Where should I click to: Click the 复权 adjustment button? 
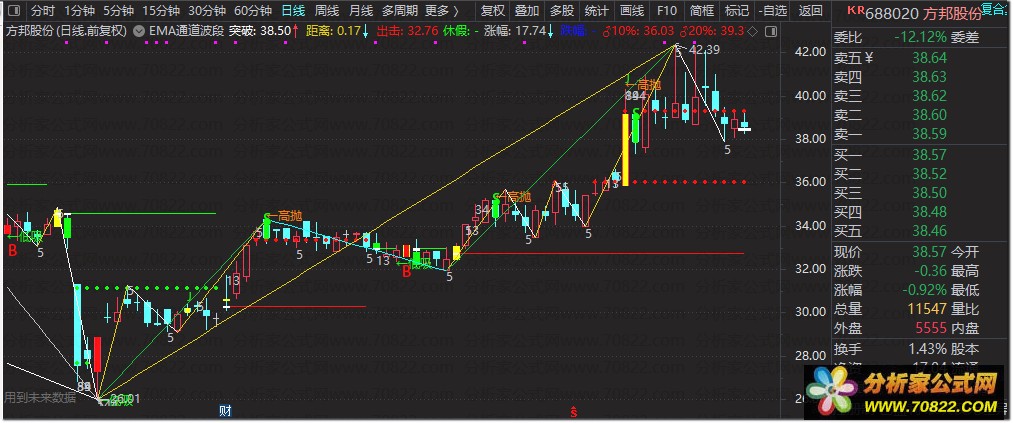[x=493, y=10]
